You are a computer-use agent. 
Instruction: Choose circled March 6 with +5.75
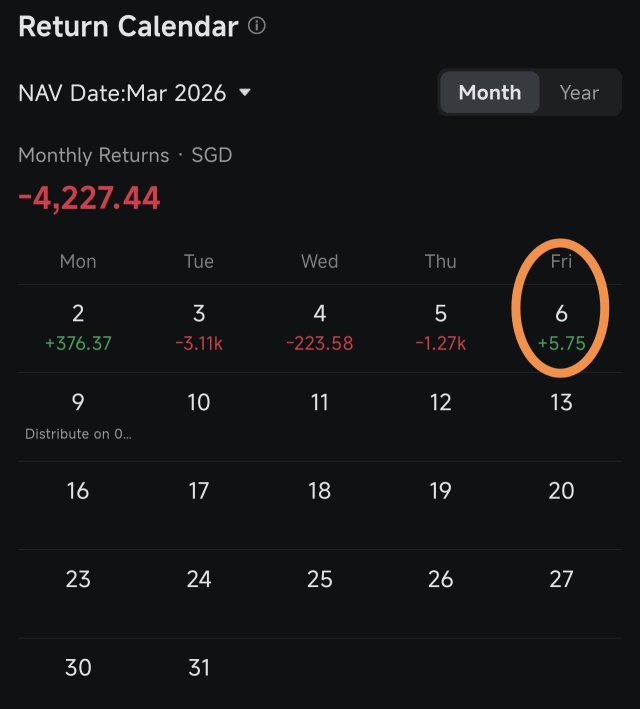coord(561,328)
